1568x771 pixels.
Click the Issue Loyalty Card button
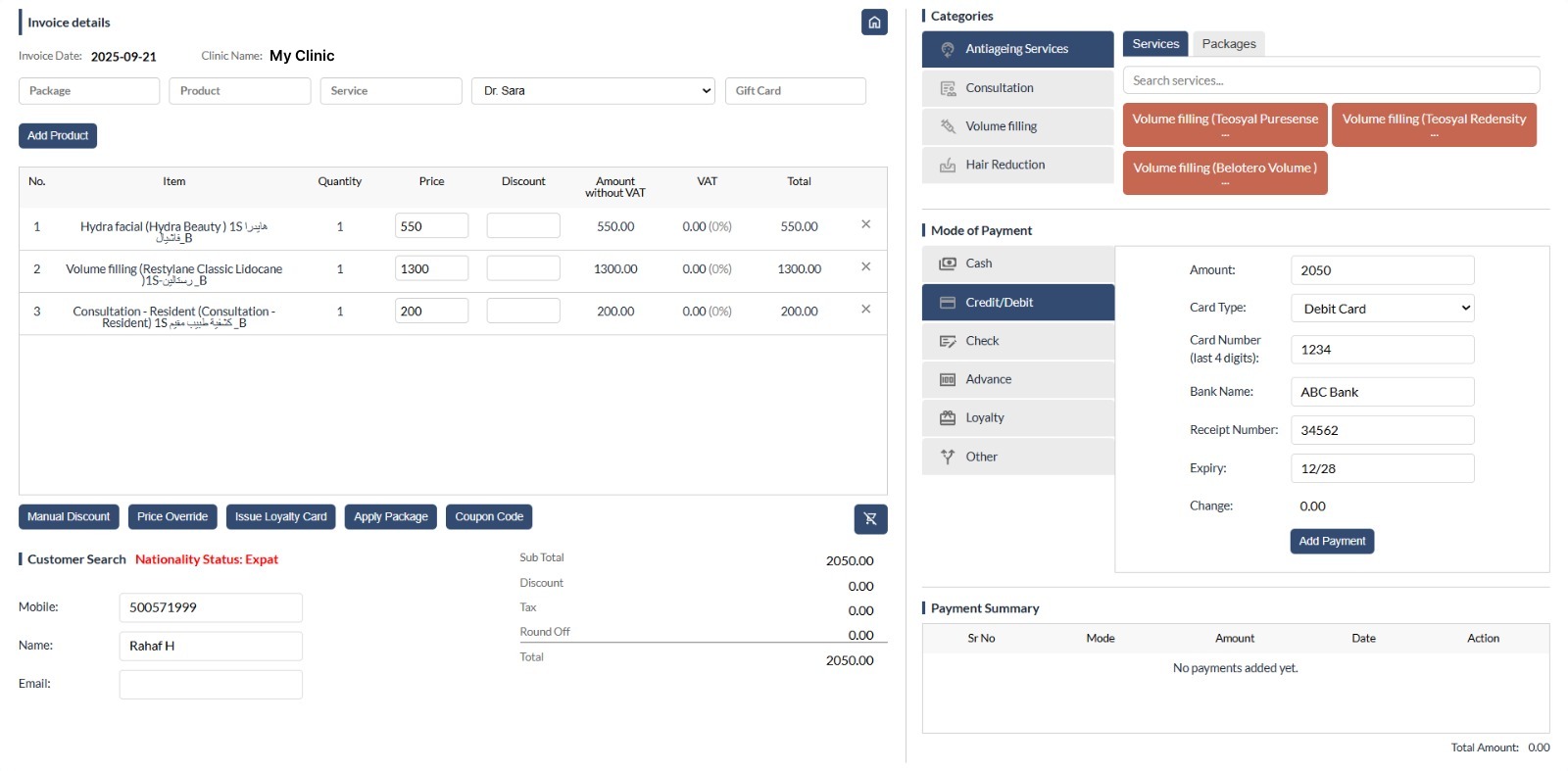point(281,516)
